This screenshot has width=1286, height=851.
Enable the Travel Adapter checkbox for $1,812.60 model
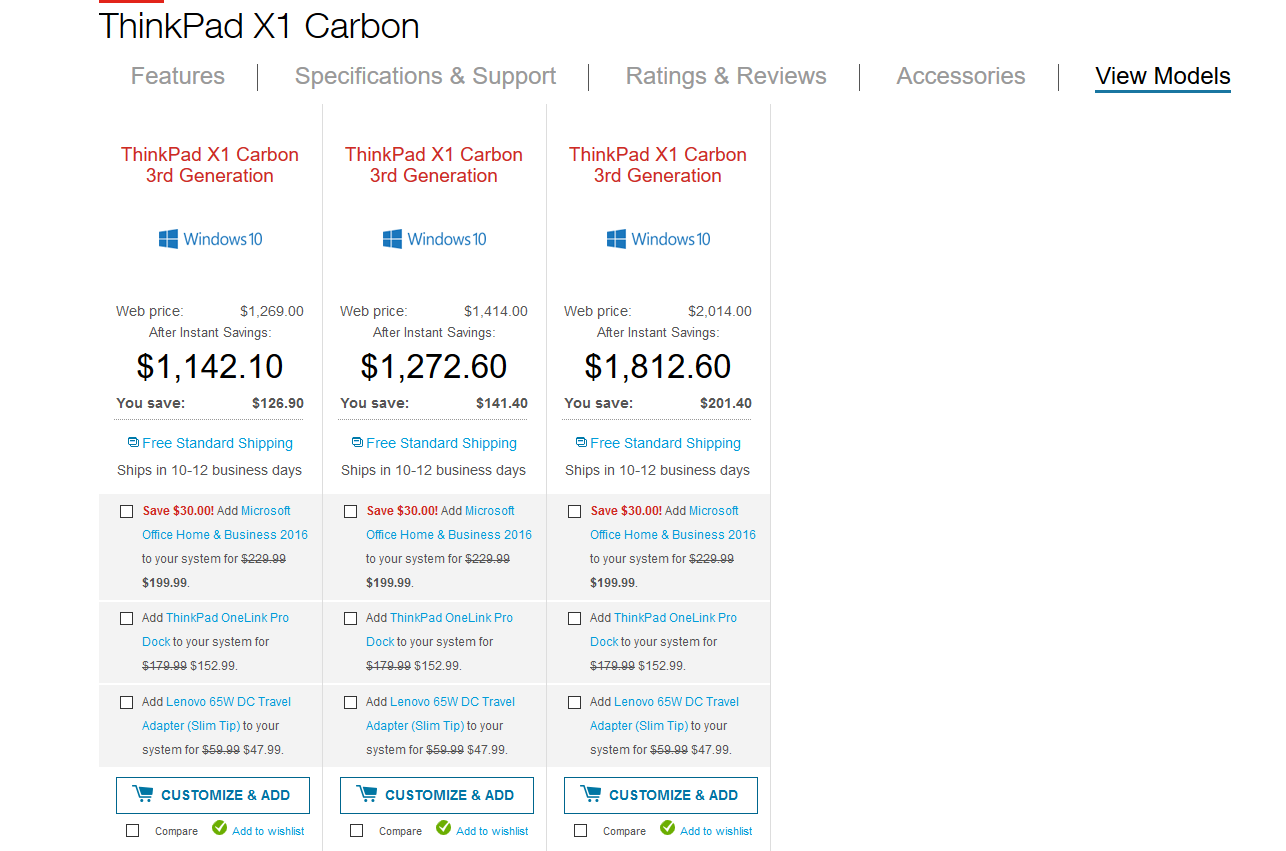(x=574, y=702)
